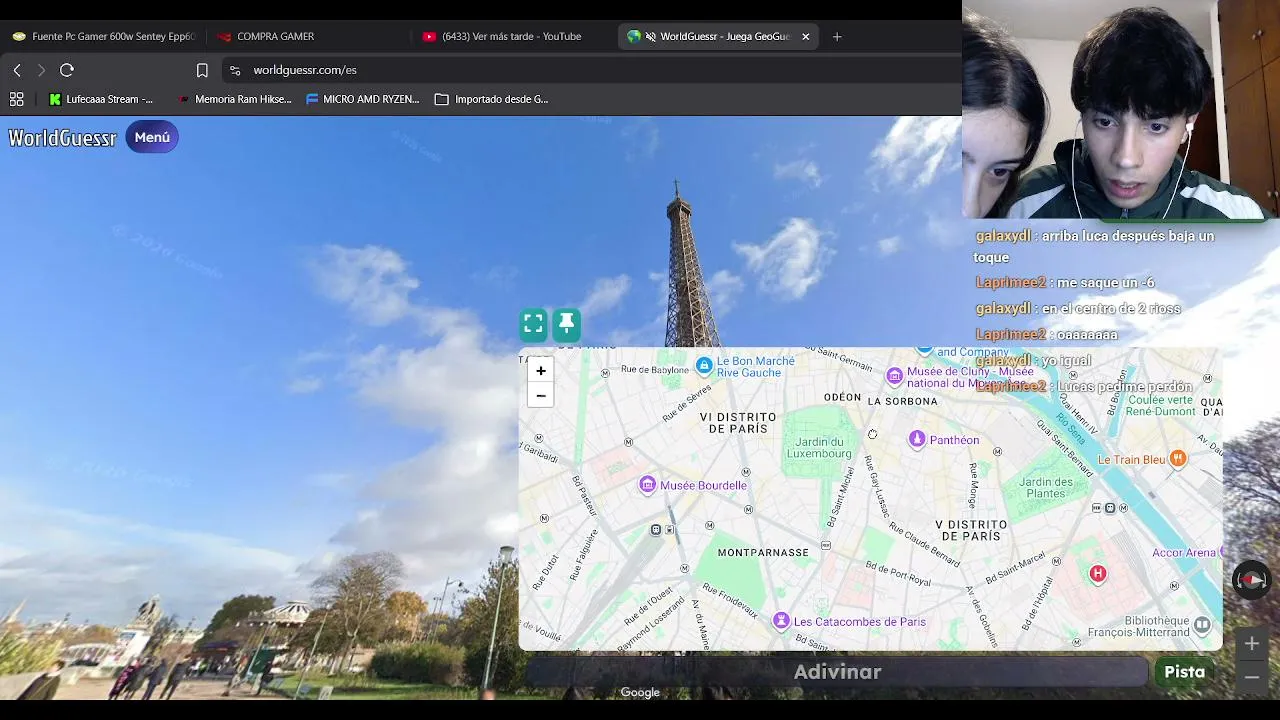The image size is (1280, 720).
Task: Select Le Train Bleu restaurant pin
Action: pos(1178,460)
